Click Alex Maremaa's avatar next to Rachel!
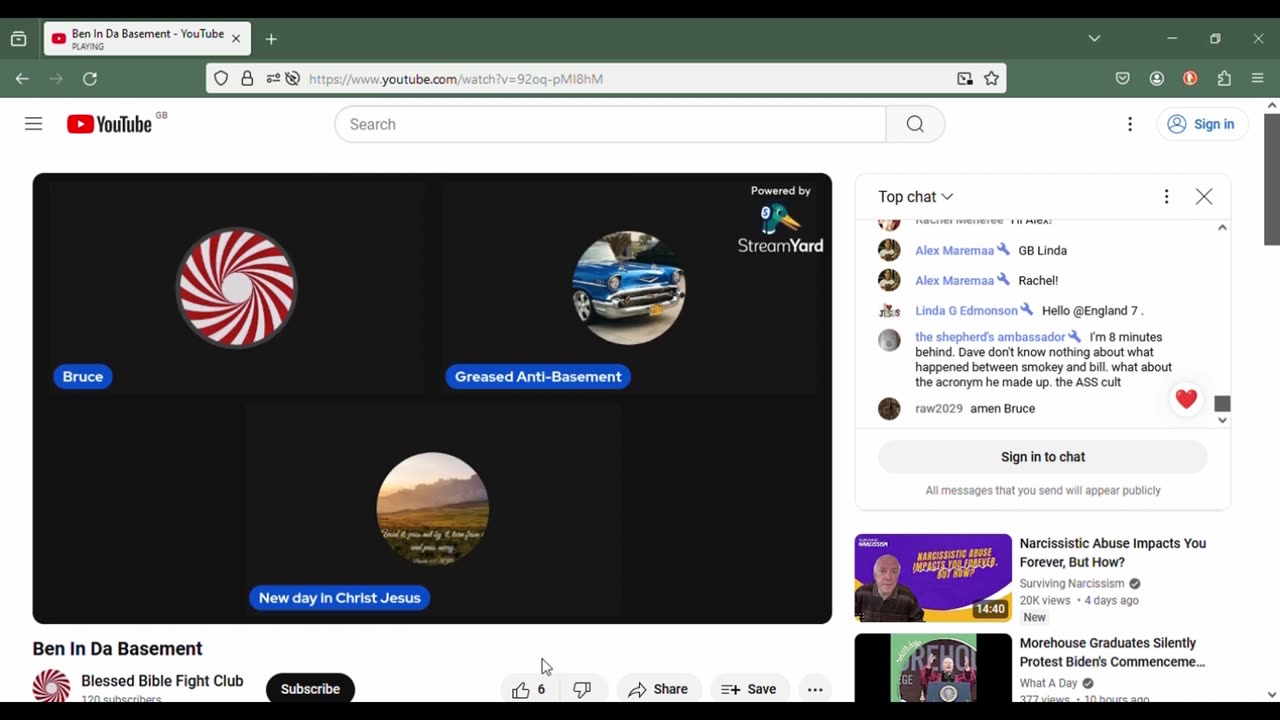 click(889, 280)
